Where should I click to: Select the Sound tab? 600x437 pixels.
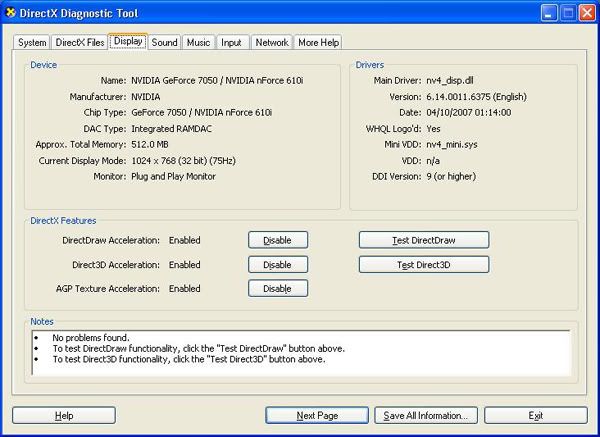point(165,42)
